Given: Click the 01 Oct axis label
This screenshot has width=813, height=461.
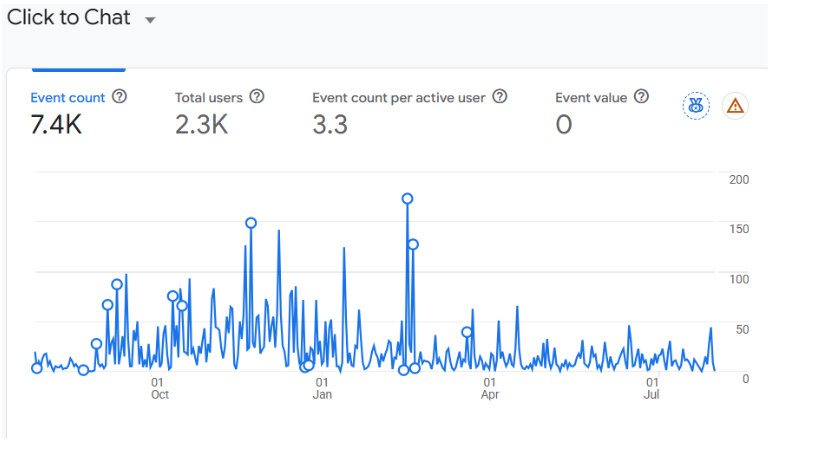Looking at the screenshot, I should point(159,388).
